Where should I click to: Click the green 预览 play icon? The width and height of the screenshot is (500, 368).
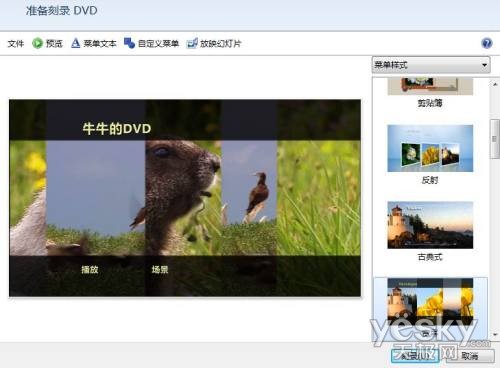(37, 43)
